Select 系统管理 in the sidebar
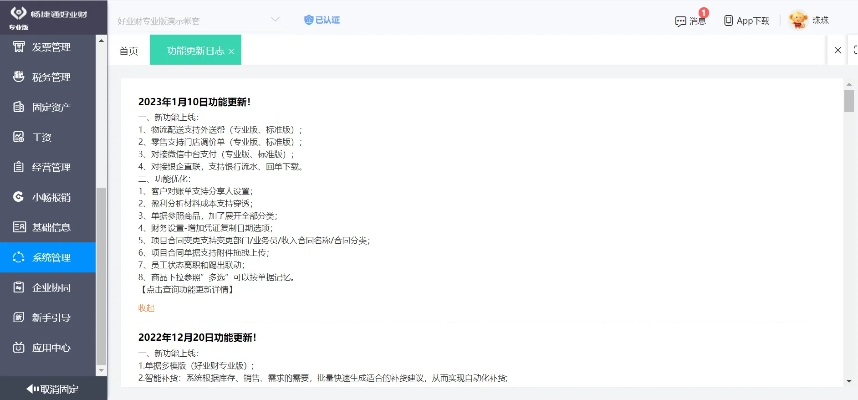858x400 pixels. (x=50, y=257)
